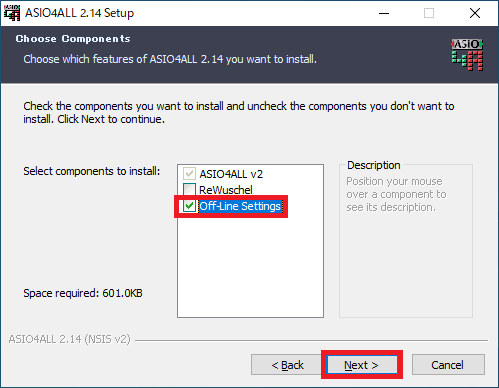
Task: Click the Space required 601.0KB text
Action: pos(83,293)
